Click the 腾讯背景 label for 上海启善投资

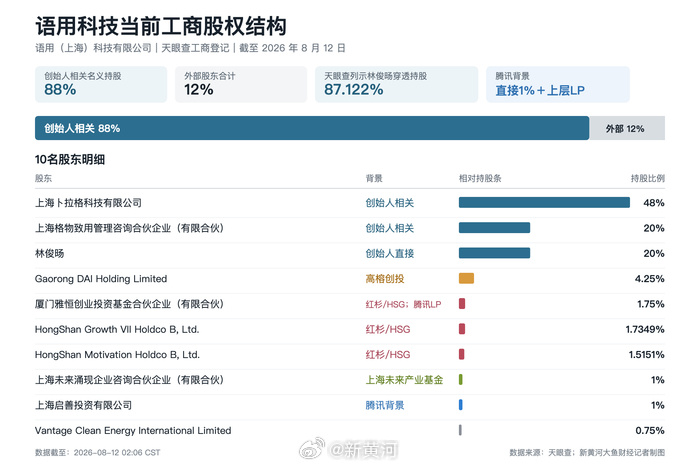pyautogui.click(x=385, y=405)
